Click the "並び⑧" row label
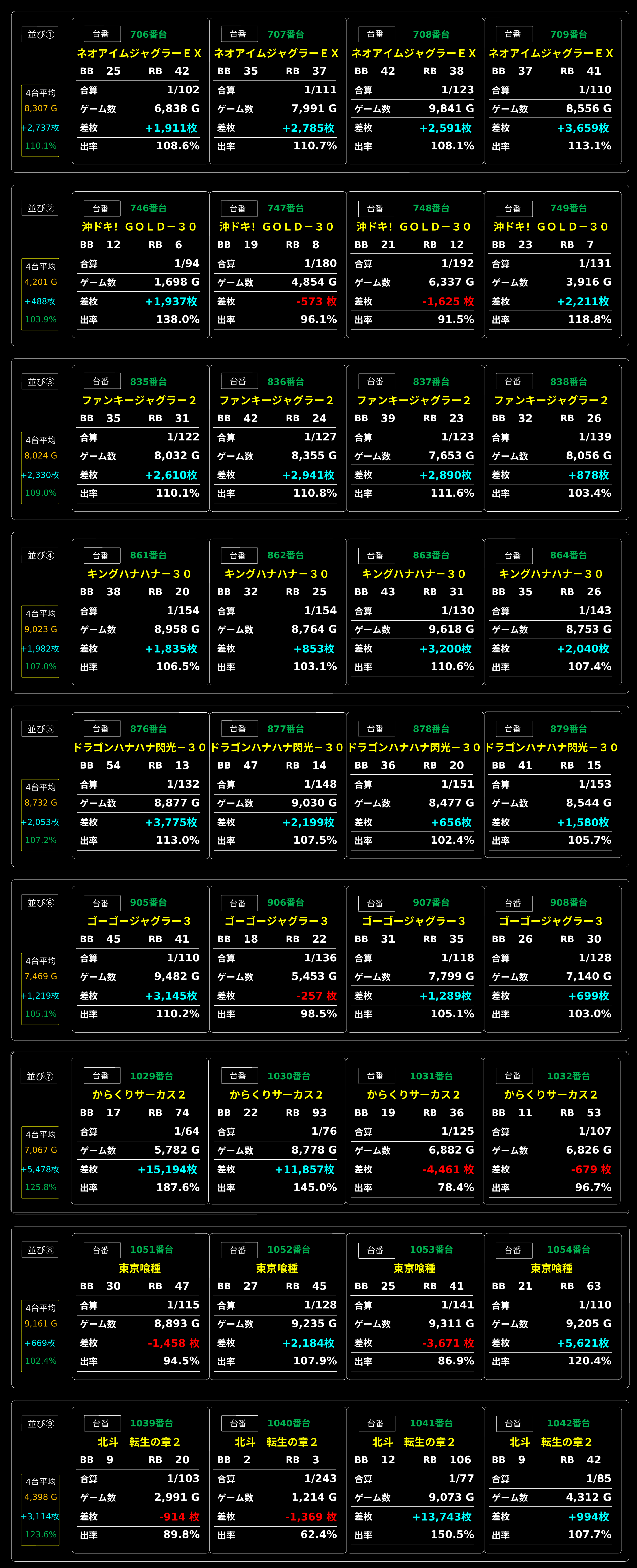The image size is (637, 1568). 40,1250
